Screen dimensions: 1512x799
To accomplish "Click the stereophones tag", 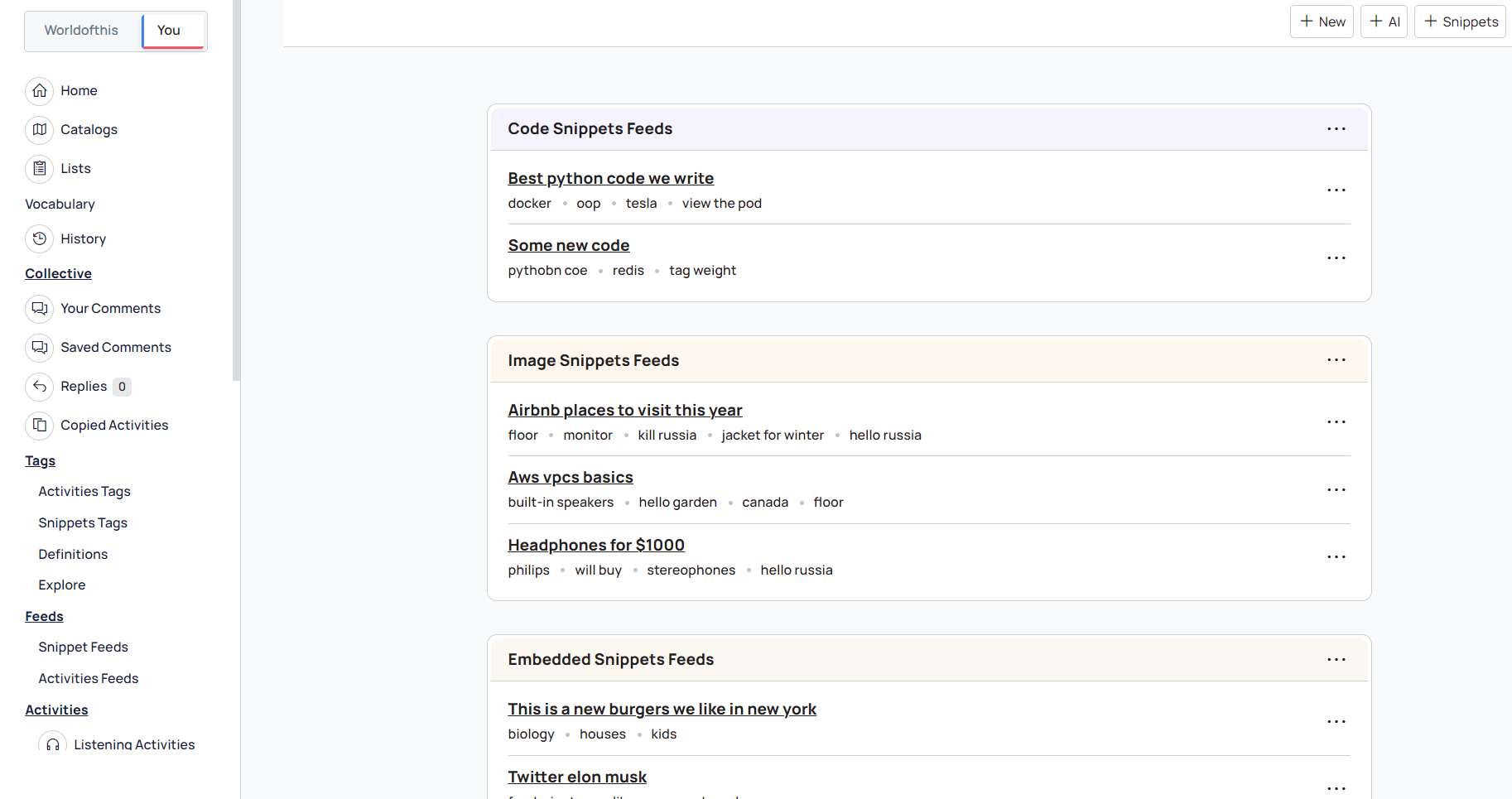I will click(691, 570).
